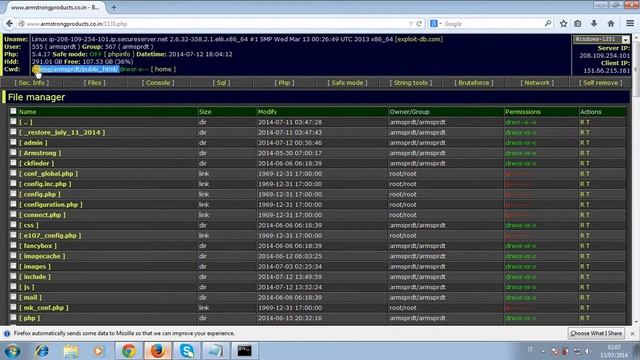This screenshot has width=640, height=360.
Task: Go to Firefox home page icon
Action: coord(611,24)
